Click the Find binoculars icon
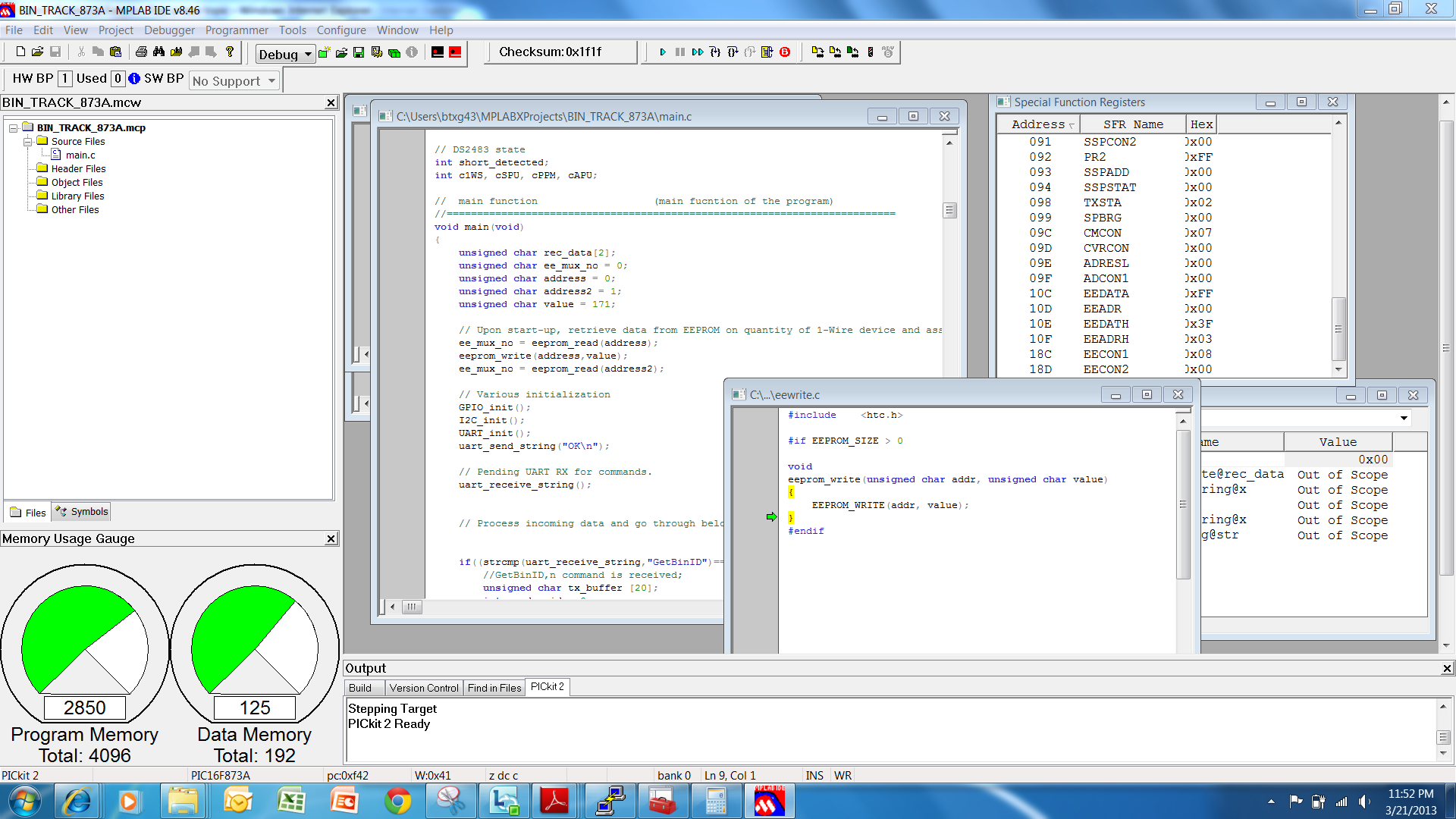This screenshot has width=1456, height=819. tap(158, 52)
